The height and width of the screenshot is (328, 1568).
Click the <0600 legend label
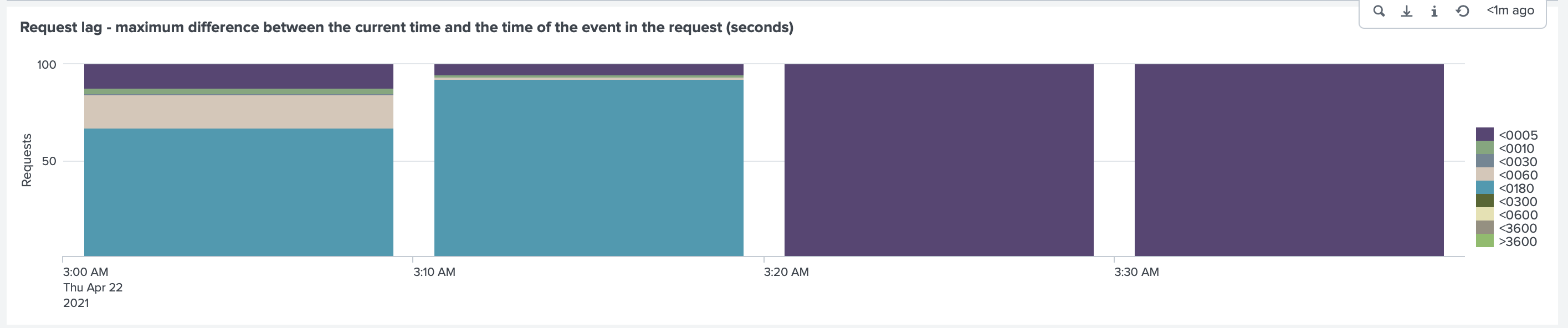tap(1518, 215)
